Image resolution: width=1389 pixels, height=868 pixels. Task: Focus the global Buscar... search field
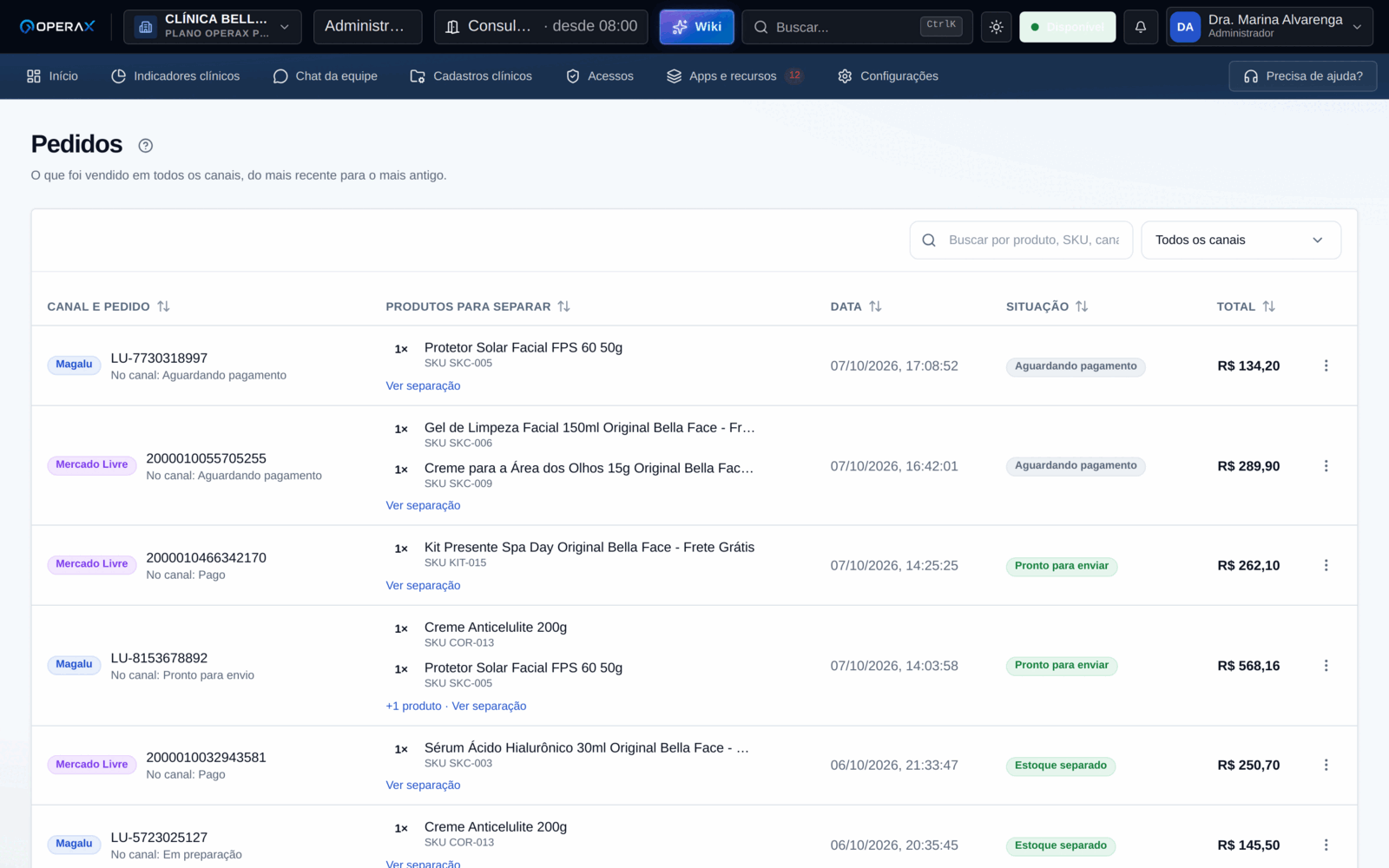[x=857, y=27]
